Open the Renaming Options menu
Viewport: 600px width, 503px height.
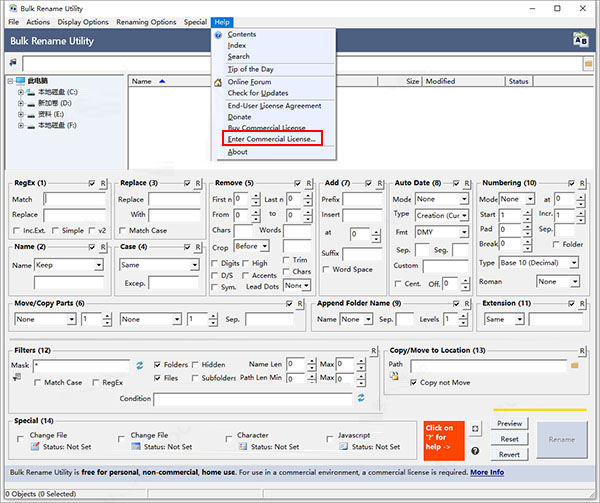[146, 22]
